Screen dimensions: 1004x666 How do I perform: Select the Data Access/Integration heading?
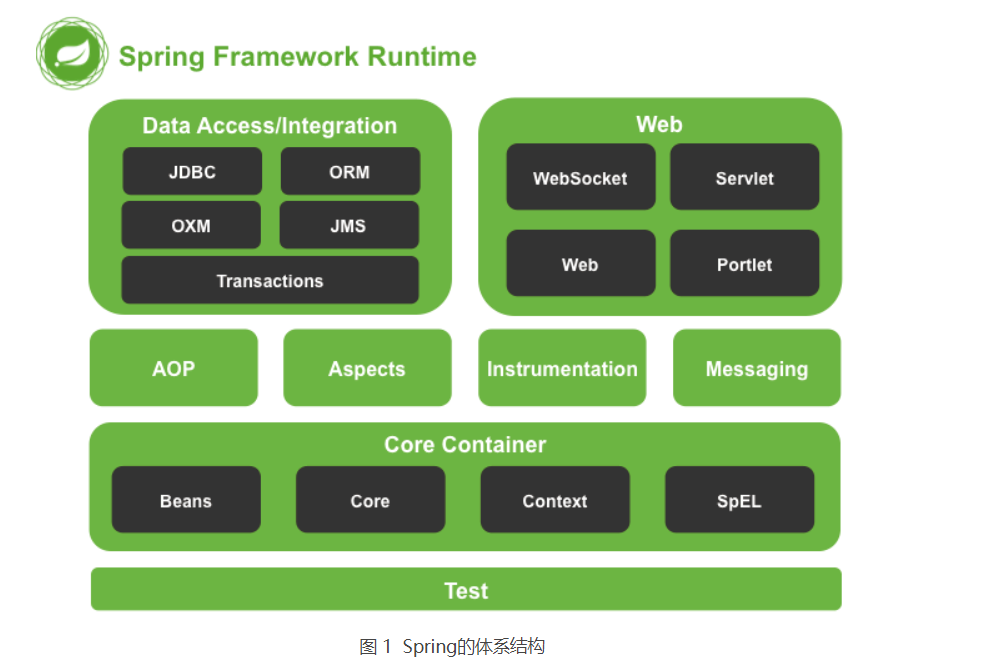pyautogui.click(x=270, y=126)
